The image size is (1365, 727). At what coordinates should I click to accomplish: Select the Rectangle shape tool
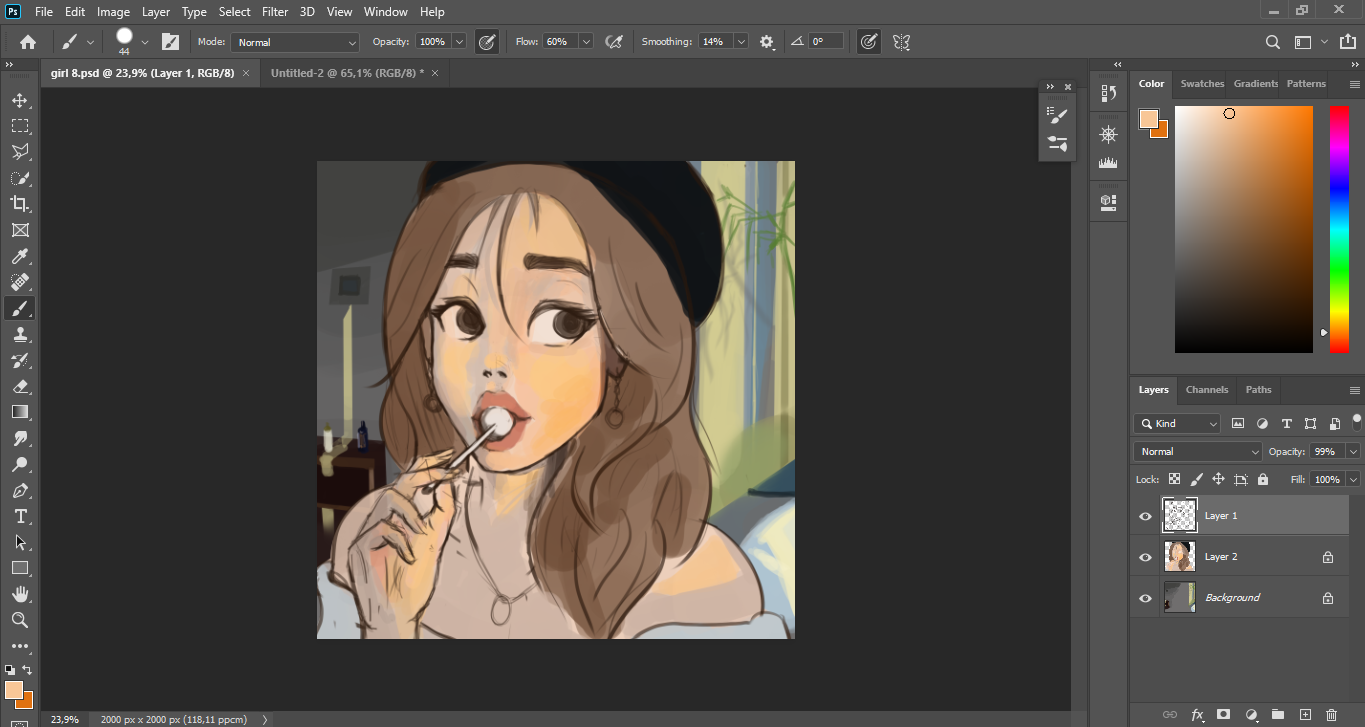[19, 568]
